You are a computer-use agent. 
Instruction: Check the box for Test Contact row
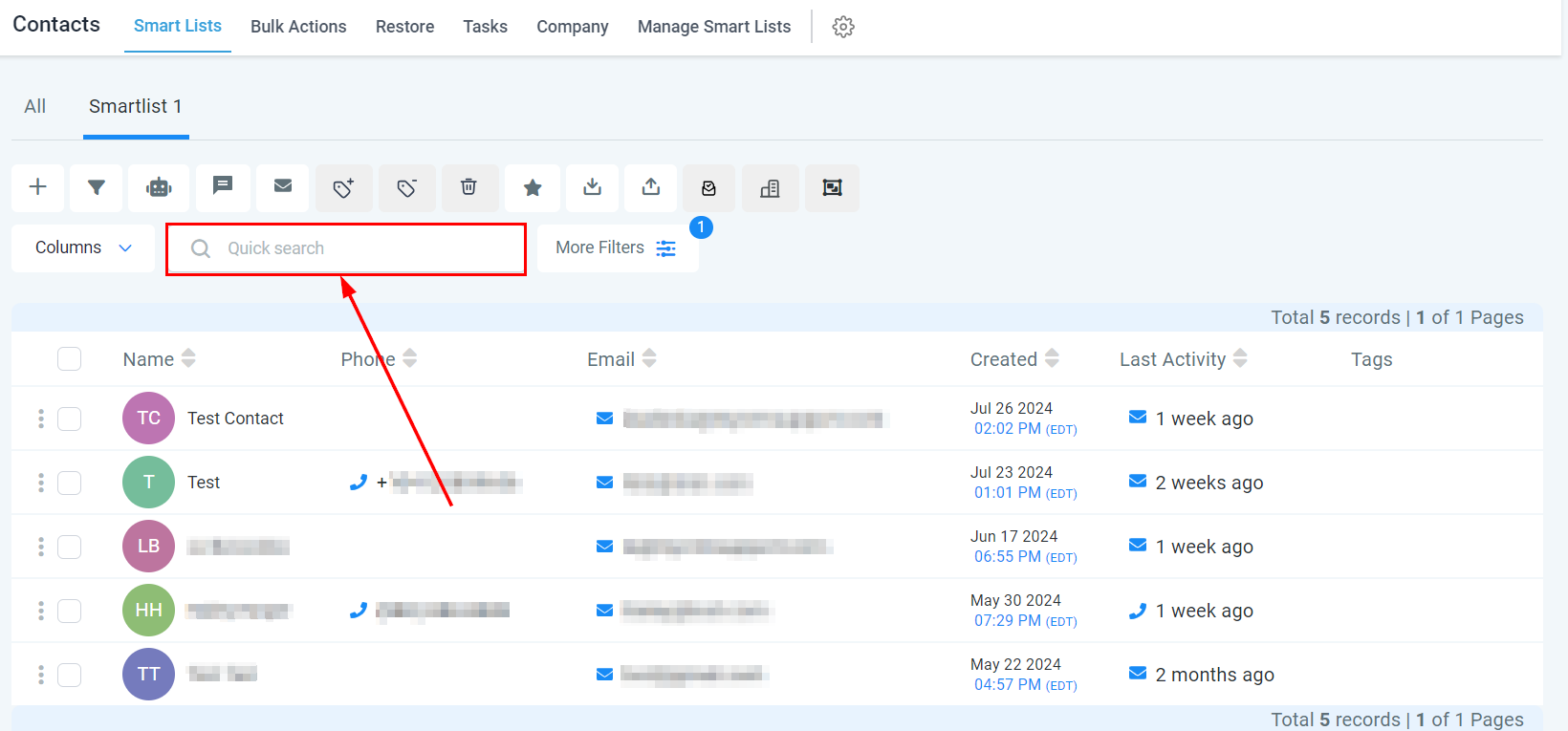69,419
